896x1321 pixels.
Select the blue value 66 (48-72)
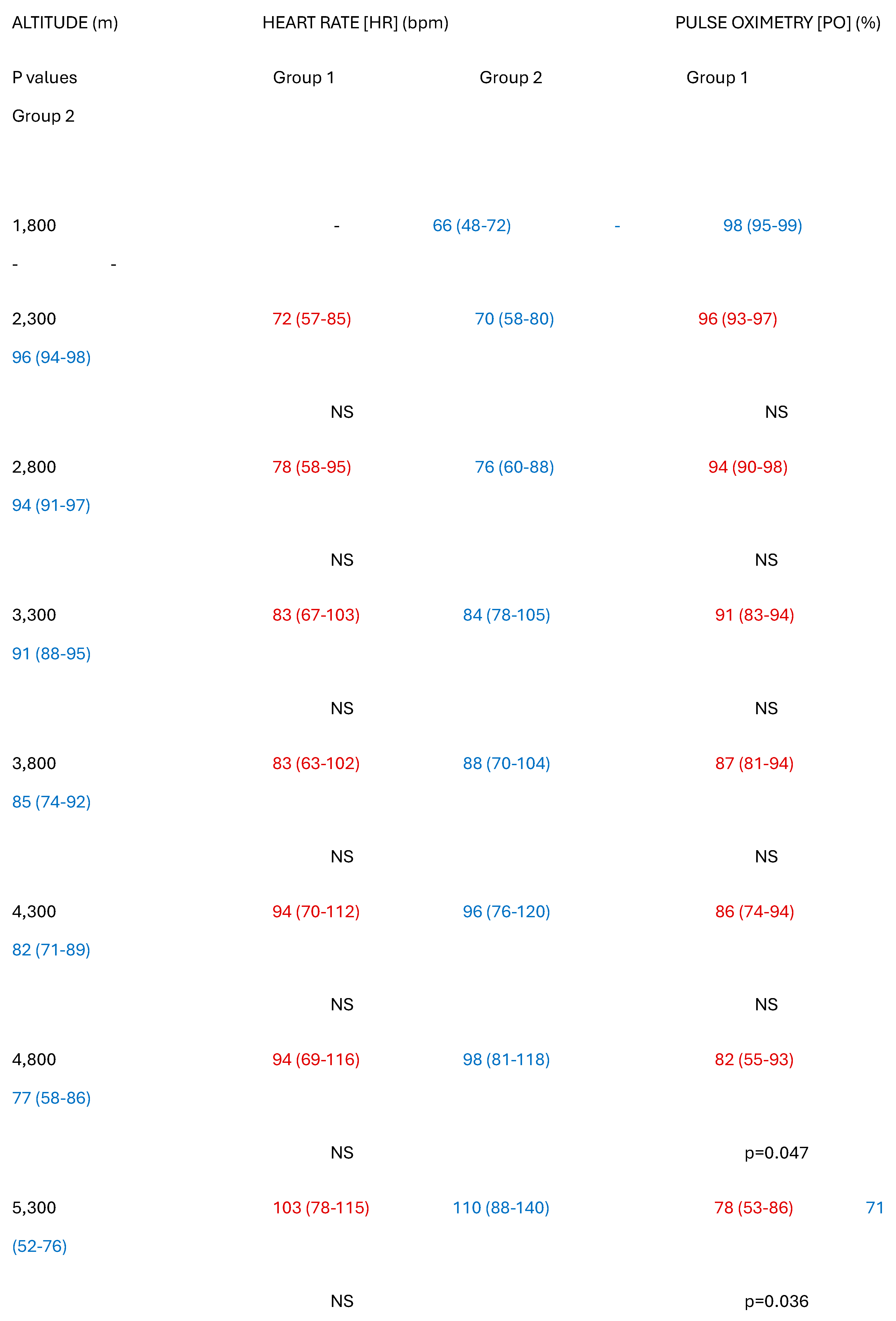point(472,226)
